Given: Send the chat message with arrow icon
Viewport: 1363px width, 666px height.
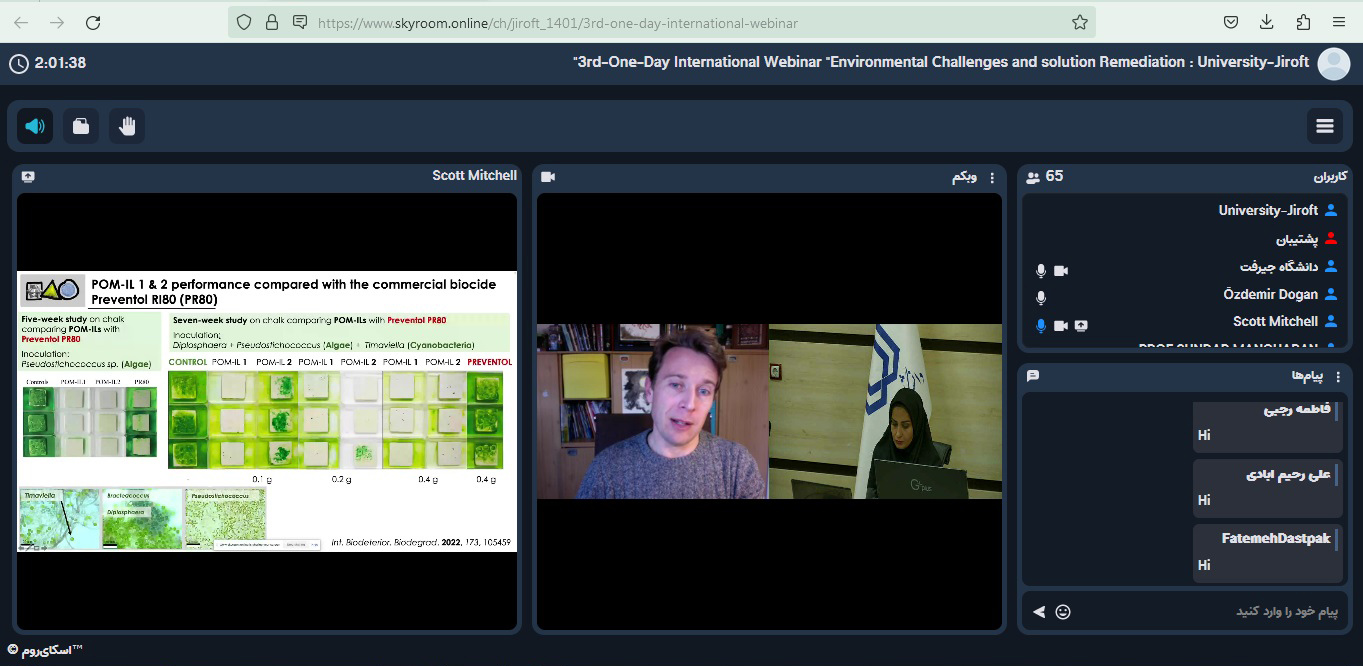Looking at the screenshot, I should (1039, 612).
